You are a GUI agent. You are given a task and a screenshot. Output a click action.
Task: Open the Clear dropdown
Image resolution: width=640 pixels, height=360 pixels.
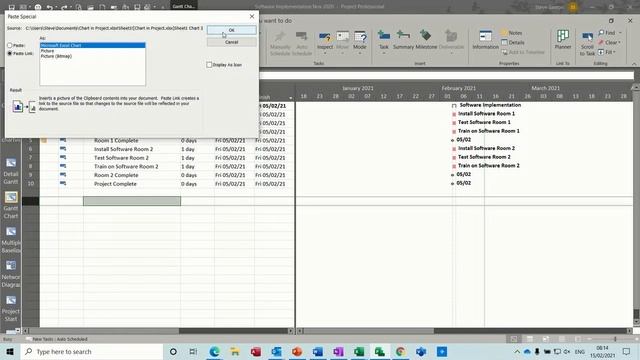coord(609,42)
